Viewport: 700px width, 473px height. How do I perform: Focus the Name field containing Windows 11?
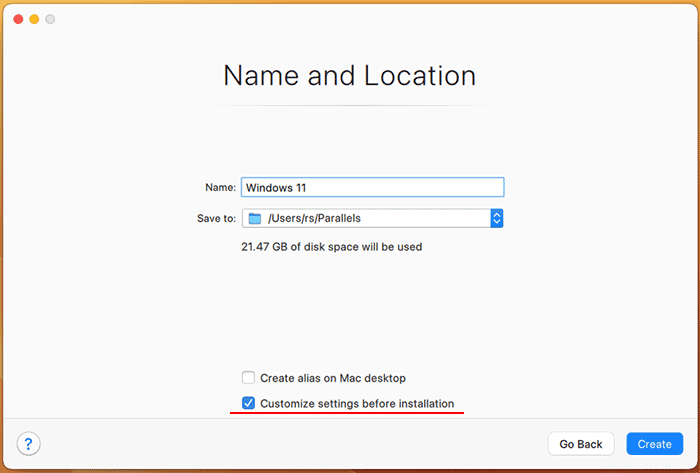373,187
